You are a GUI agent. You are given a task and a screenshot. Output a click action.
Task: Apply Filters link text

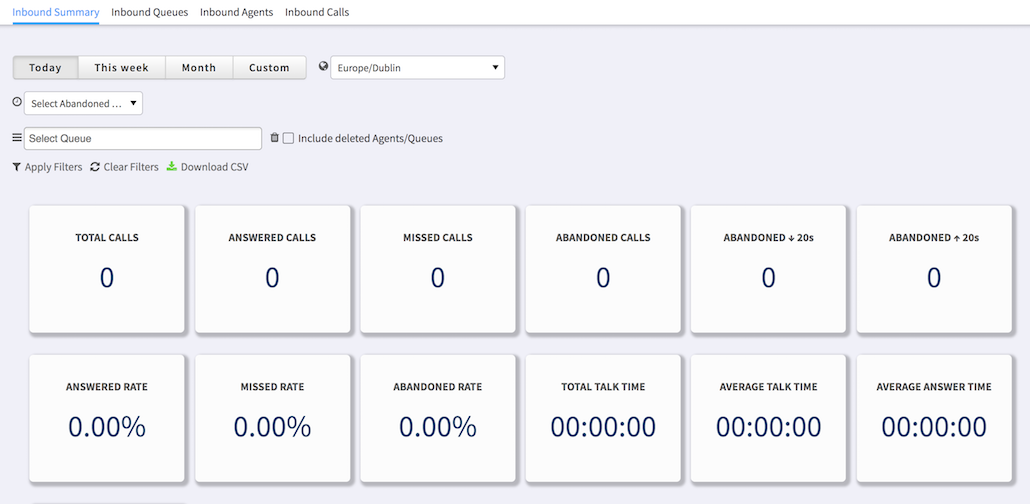click(53, 167)
